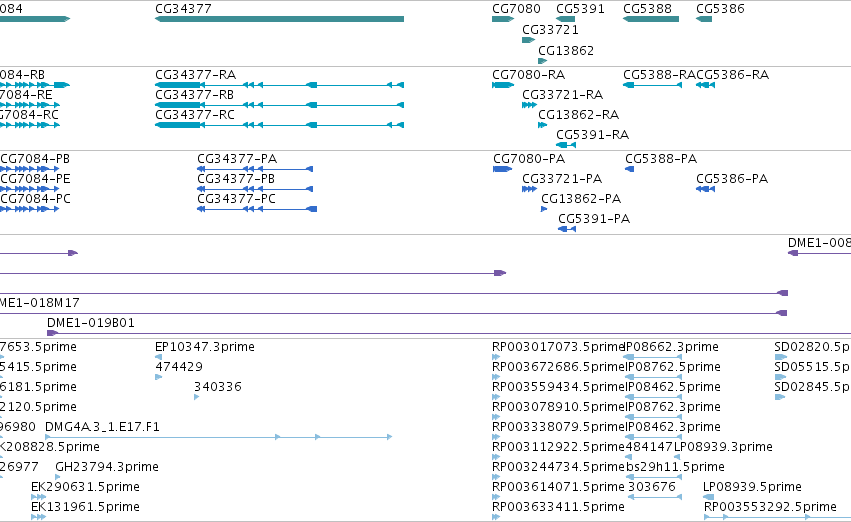This screenshot has width=851, height=522.
Task: Click RP003017073.5prime EST label
Action: click(x=558, y=347)
